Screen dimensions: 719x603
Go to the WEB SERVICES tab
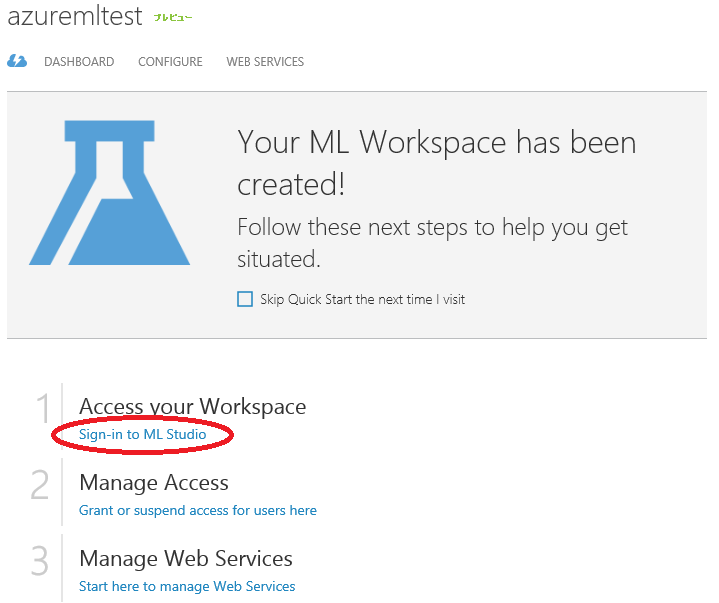[265, 61]
